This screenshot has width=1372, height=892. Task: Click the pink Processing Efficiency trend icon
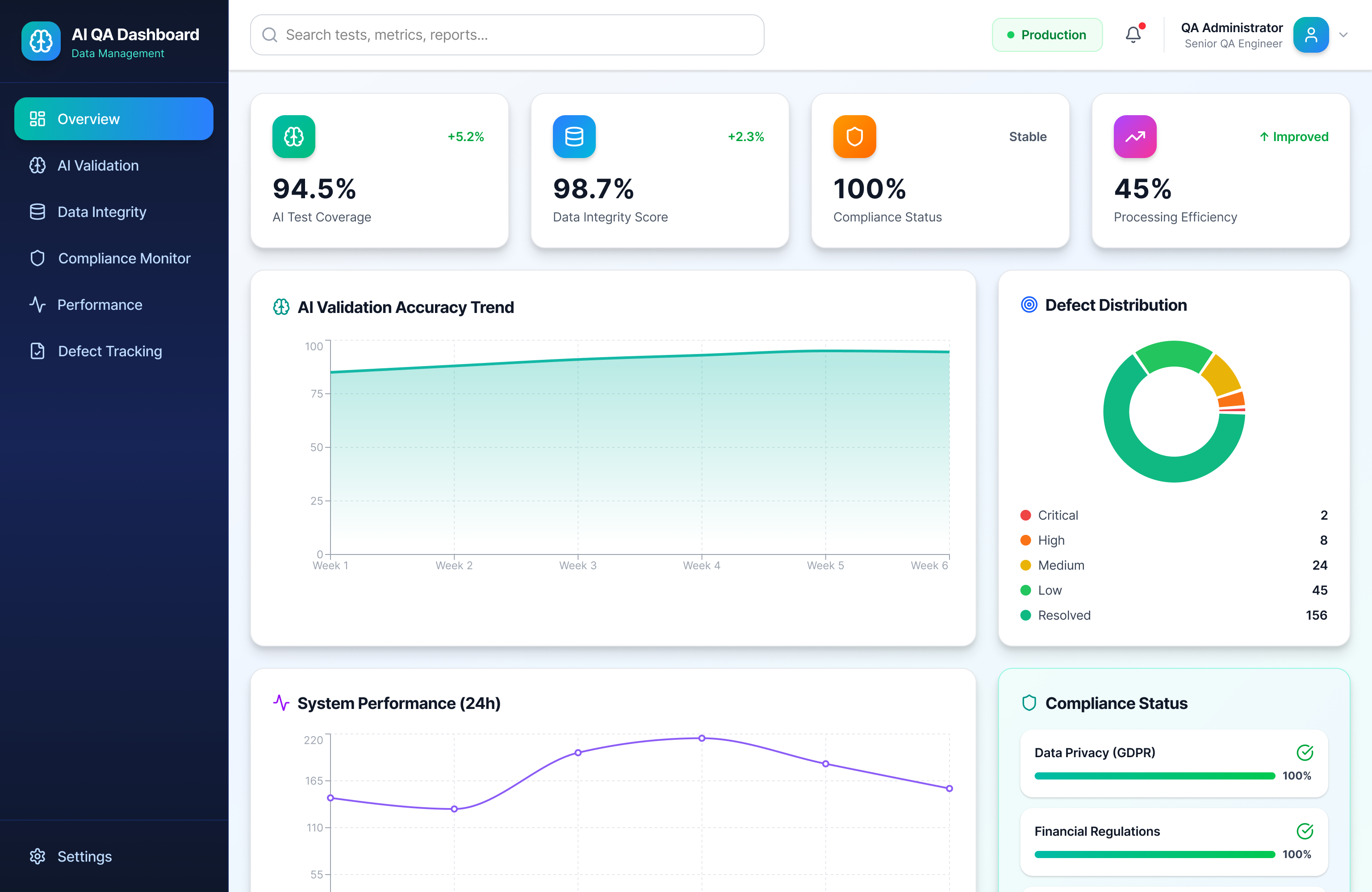click(x=1134, y=137)
